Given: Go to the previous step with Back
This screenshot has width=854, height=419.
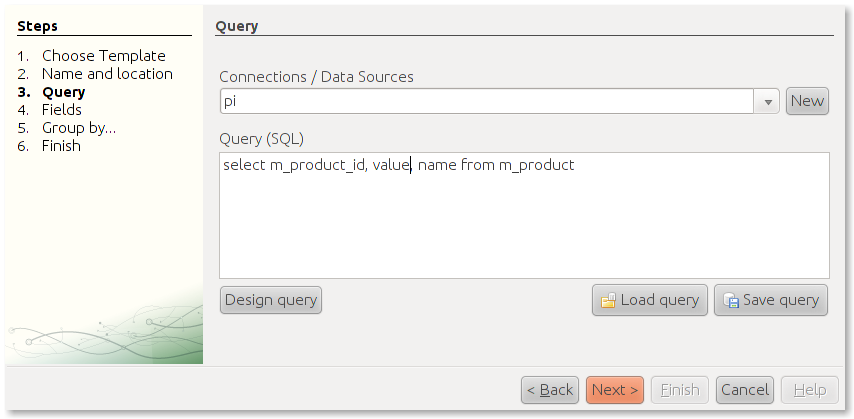Looking at the screenshot, I should click(550, 390).
